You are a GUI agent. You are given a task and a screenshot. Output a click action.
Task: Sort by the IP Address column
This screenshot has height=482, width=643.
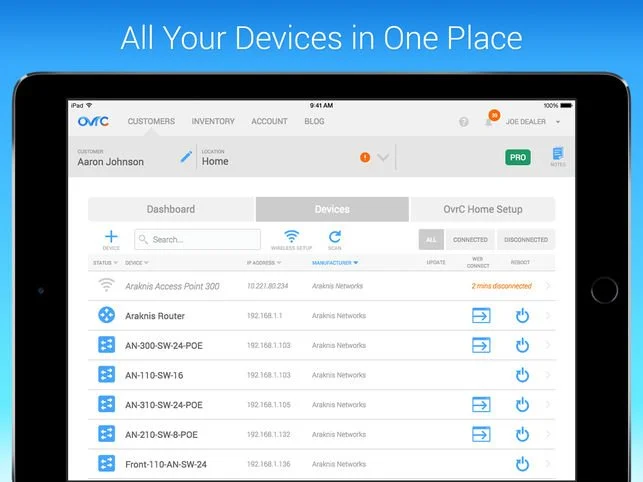coord(264,263)
